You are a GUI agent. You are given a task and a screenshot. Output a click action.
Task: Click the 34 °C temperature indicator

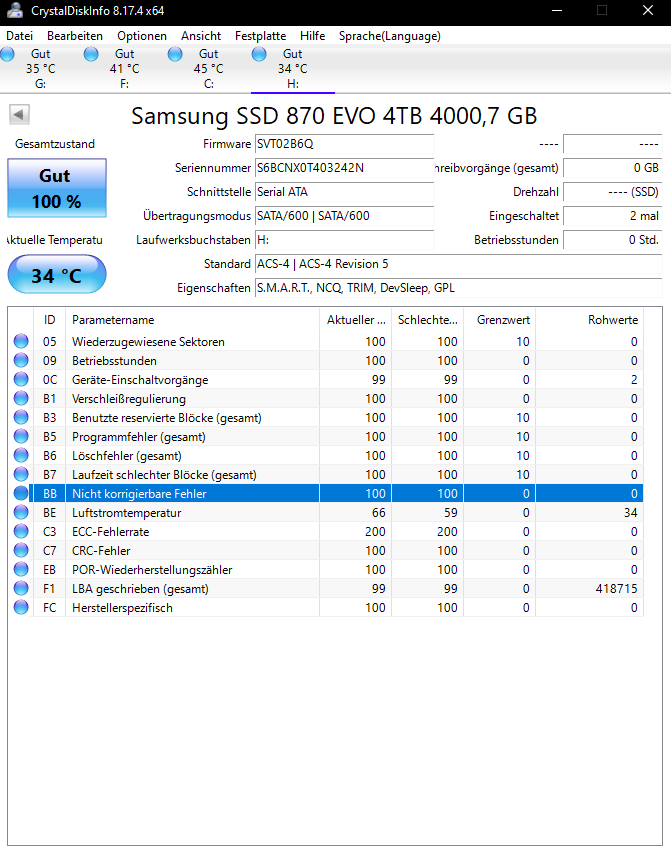[56, 274]
